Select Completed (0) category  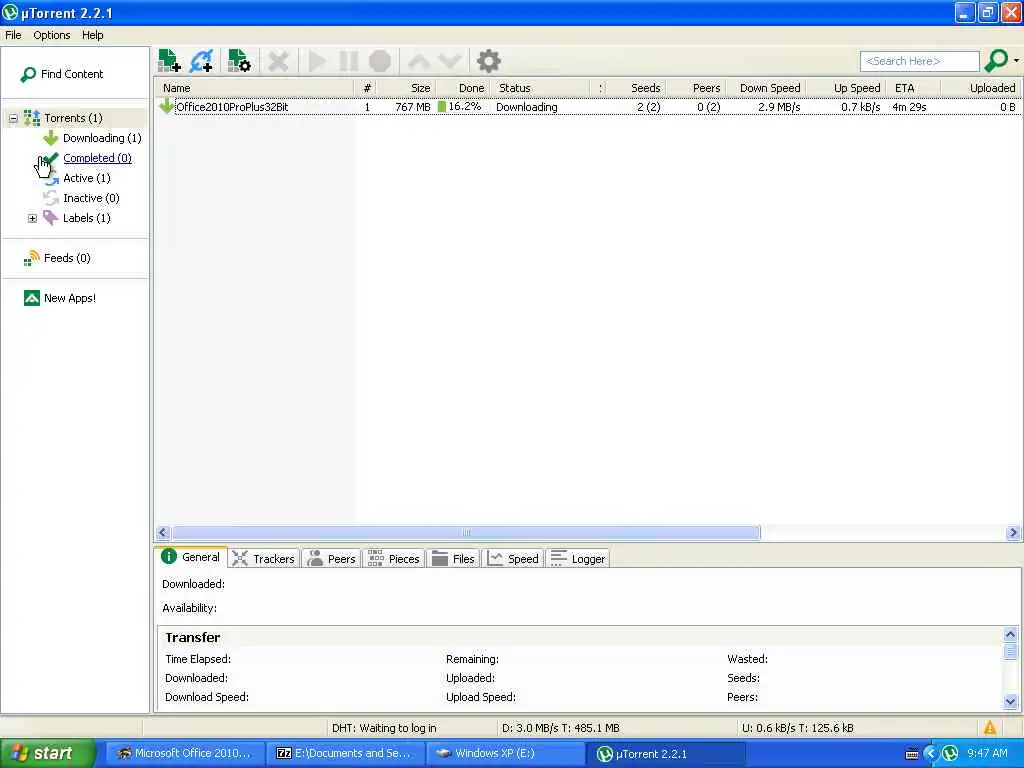(97, 158)
